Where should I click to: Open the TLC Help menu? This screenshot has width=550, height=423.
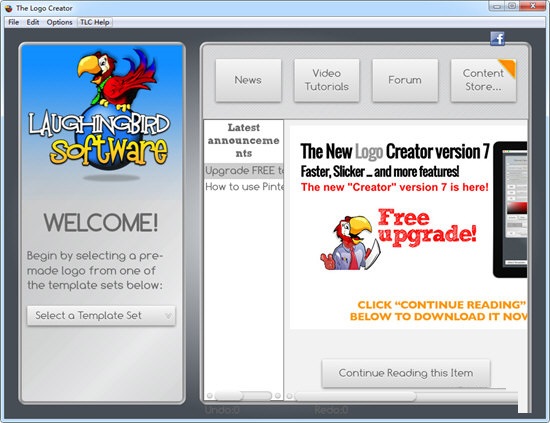point(95,22)
